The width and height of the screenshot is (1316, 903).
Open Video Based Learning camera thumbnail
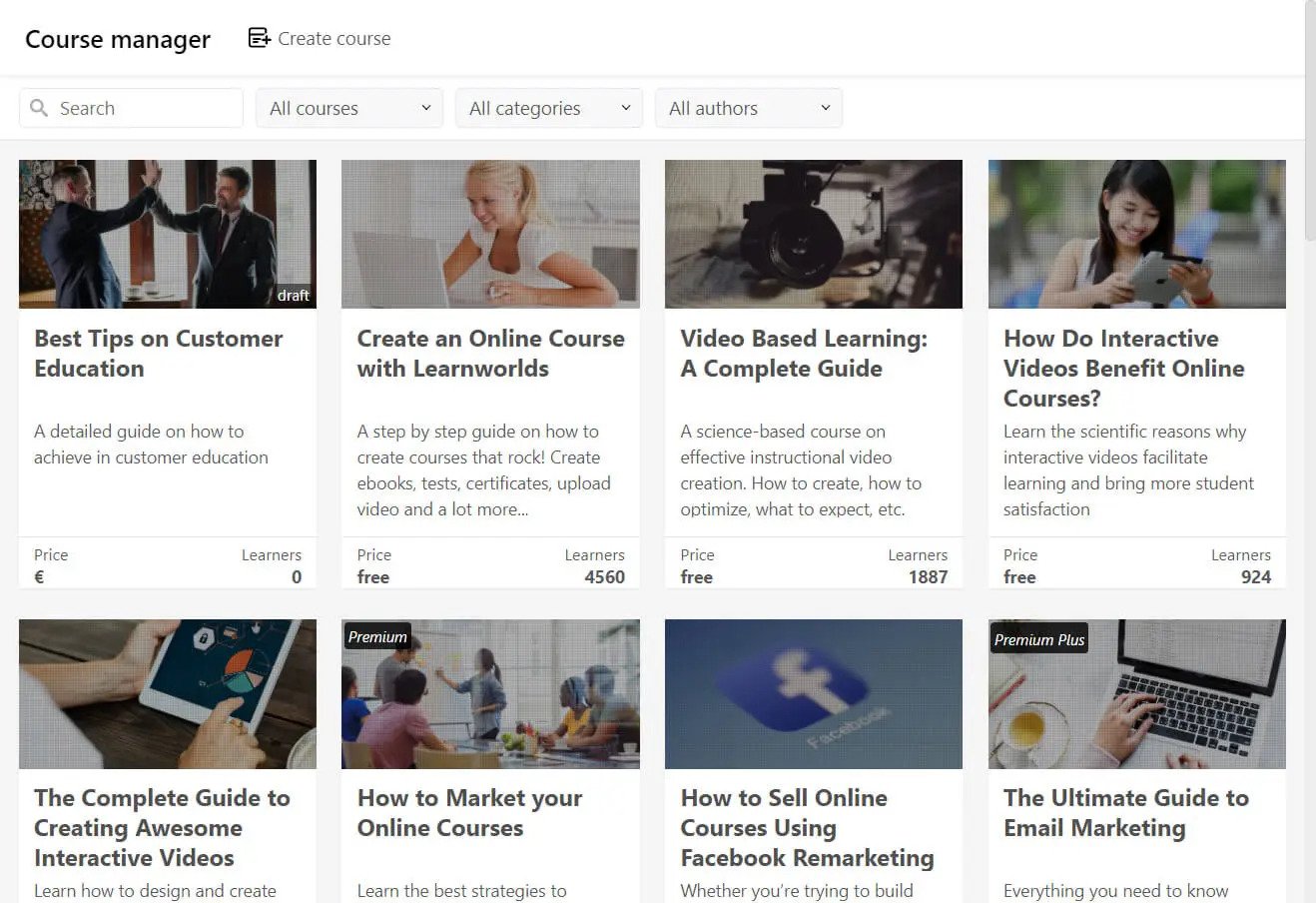[814, 234]
